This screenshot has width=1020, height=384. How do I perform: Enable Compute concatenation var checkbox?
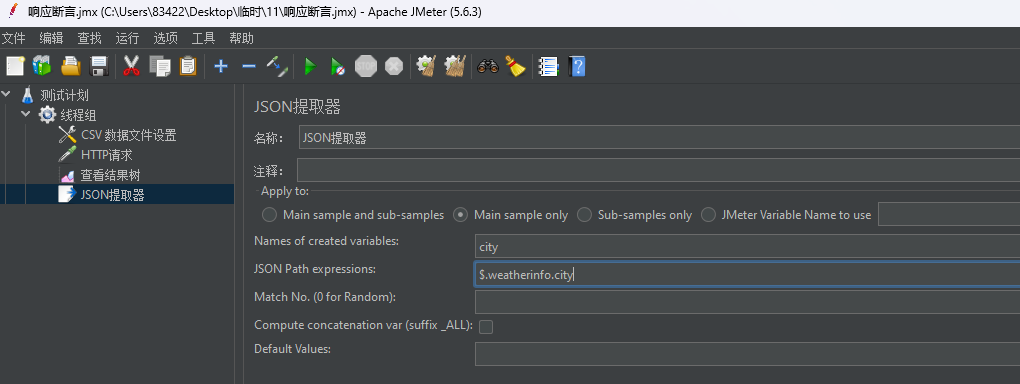click(x=485, y=327)
